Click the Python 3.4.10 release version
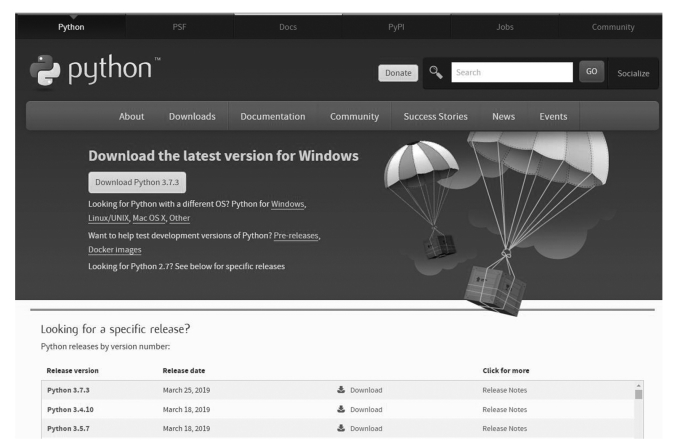Image resolution: width=683 pixels, height=448 pixels. 70,409
